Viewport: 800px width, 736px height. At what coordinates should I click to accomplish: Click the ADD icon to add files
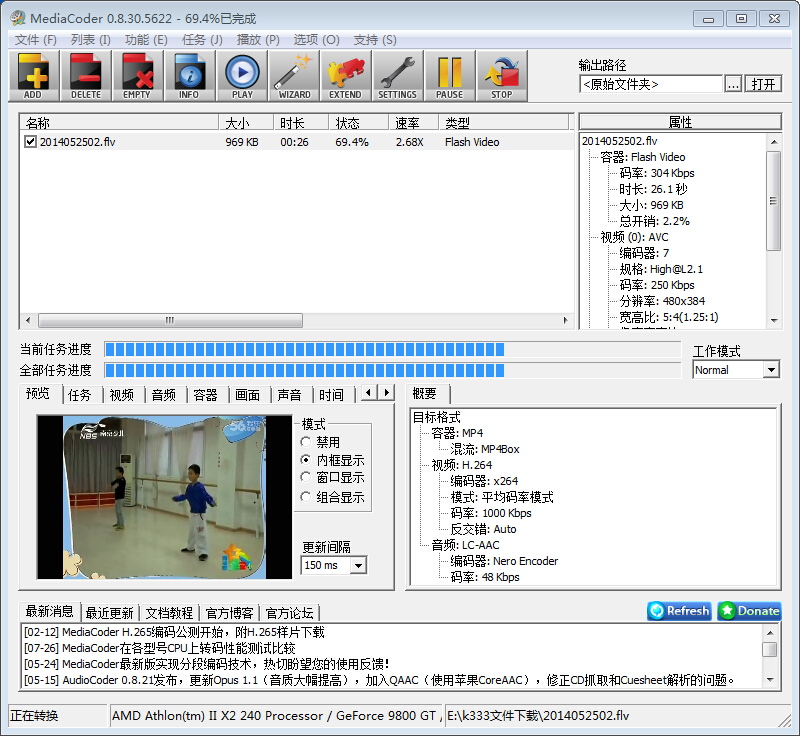(x=33, y=76)
